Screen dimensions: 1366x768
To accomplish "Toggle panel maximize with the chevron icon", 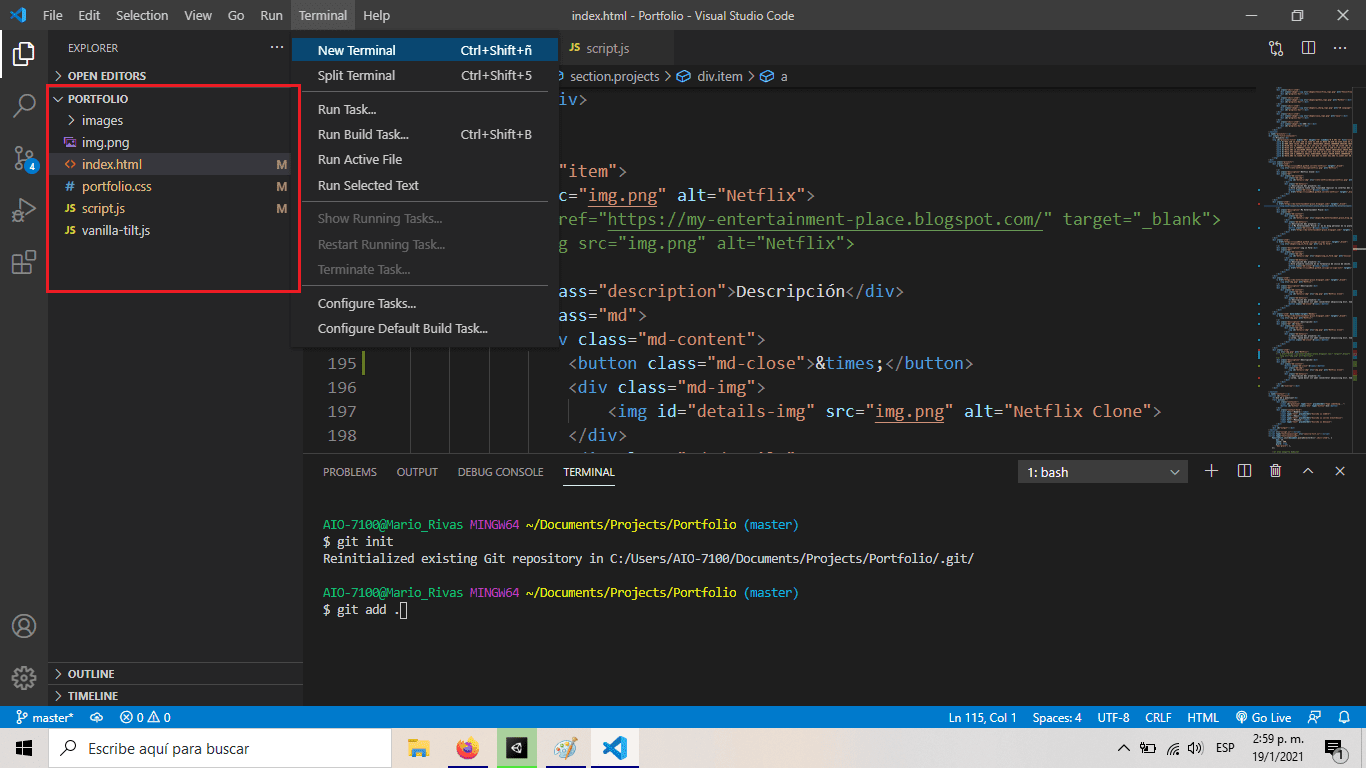I will coord(1307,470).
